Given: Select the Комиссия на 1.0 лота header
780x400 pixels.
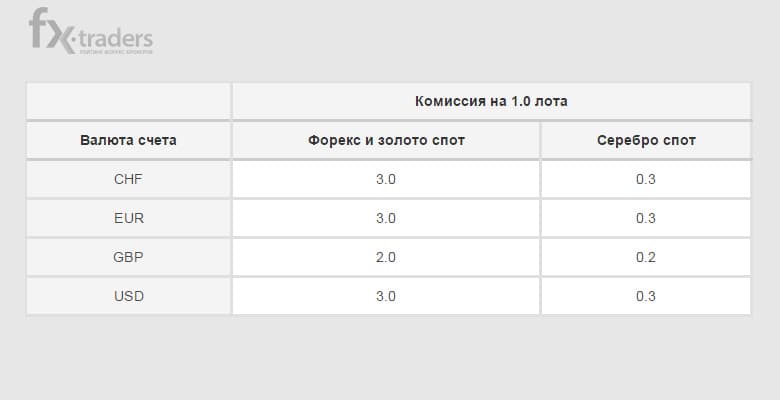Looking at the screenshot, I should pos(491,101).
